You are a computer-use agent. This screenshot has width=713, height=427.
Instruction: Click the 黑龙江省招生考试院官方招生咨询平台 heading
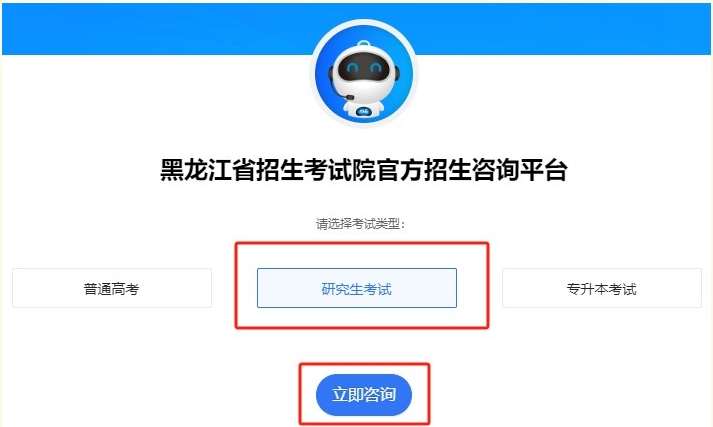(364, 170)
